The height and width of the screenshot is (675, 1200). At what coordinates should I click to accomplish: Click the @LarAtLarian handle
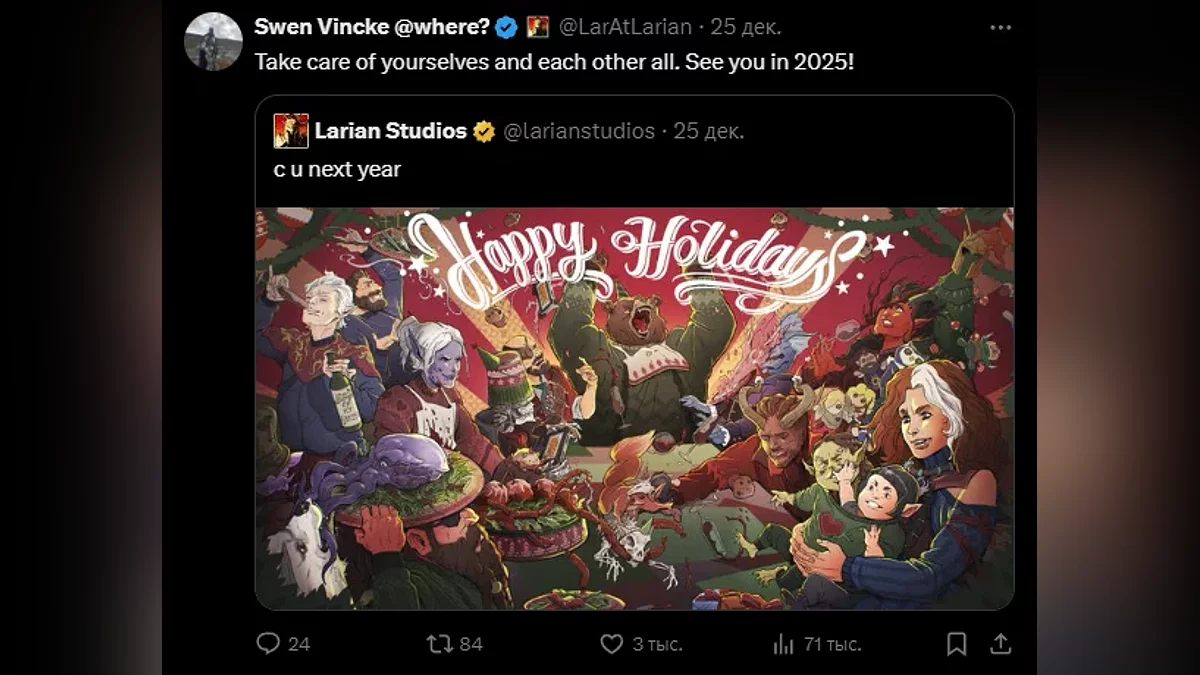click(625, 28)
